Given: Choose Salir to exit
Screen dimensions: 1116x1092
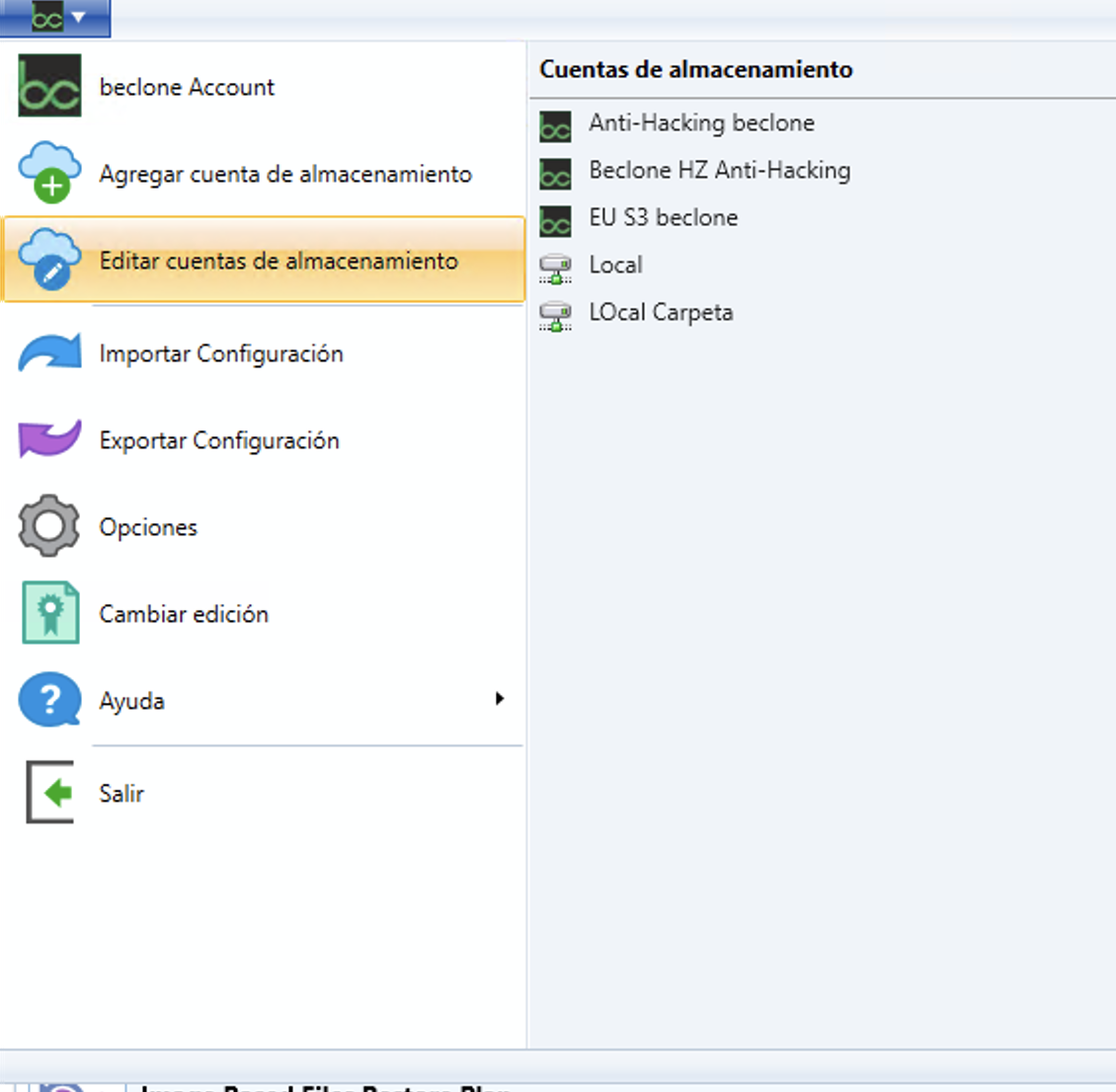Looking at the screenshot, I should [264, 793].
